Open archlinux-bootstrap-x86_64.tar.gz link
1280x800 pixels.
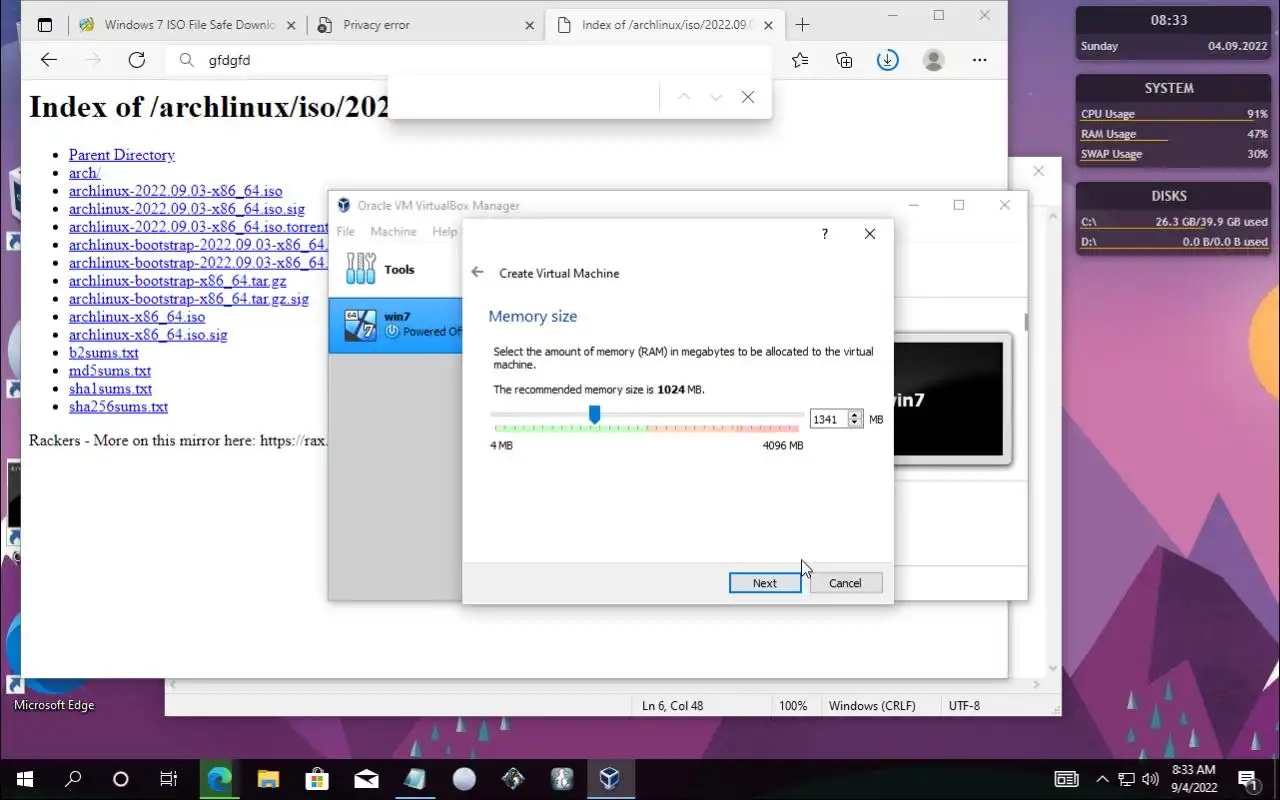tap(178, 281)
